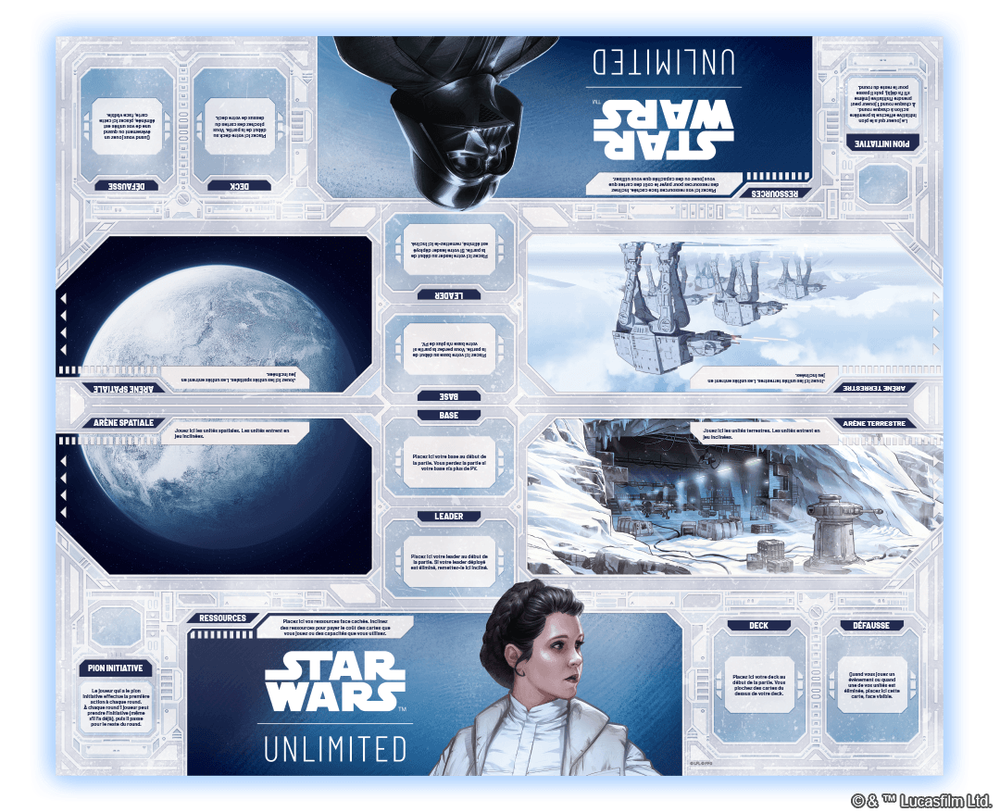The image size is (1000, 811).
Task: Click the upright LEADER header
Action: (449, 516)
